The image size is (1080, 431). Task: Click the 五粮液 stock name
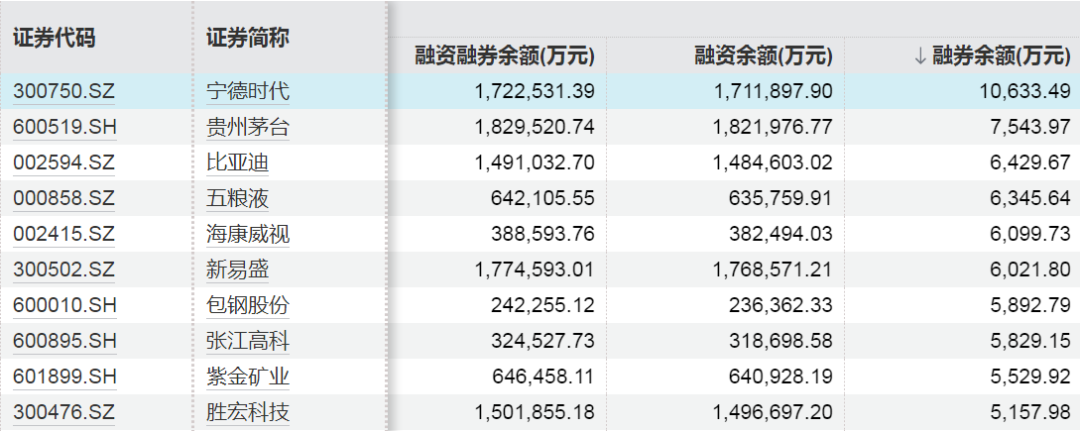[237, 198]
